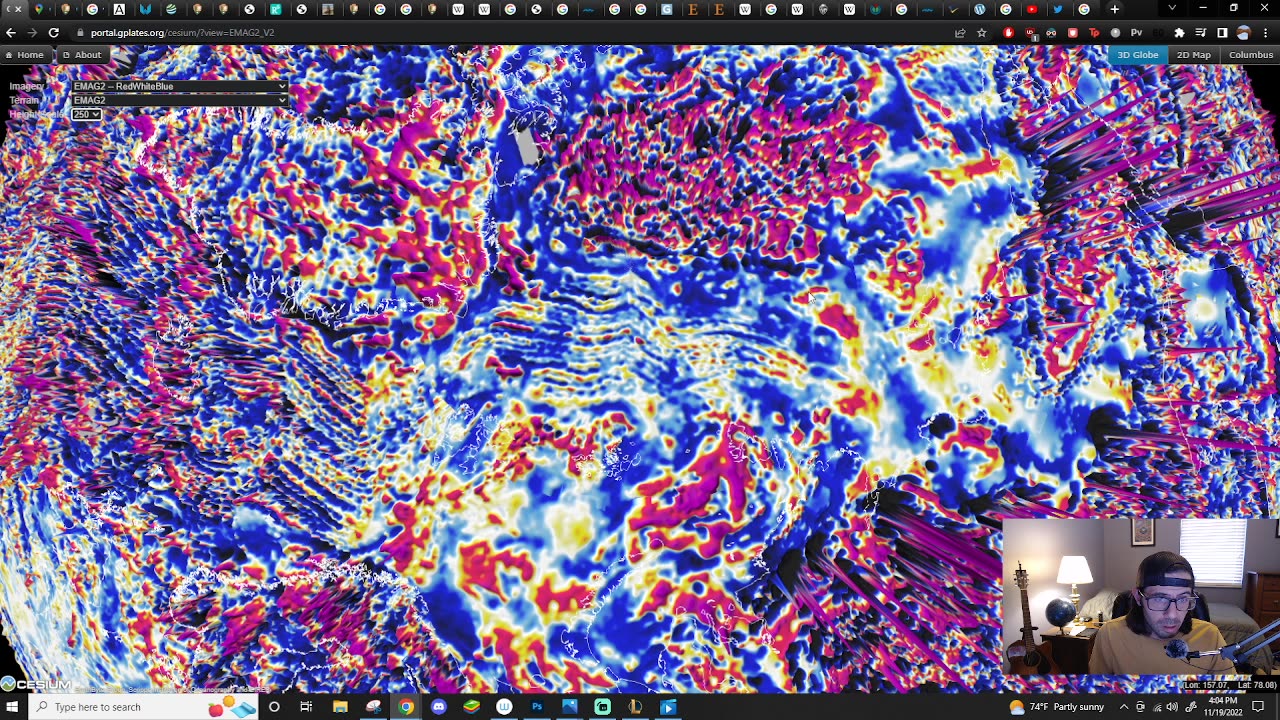Open the clock showing 4:04 PM
Screen dimensions: 1280x720
click(x=1223, y=707)
